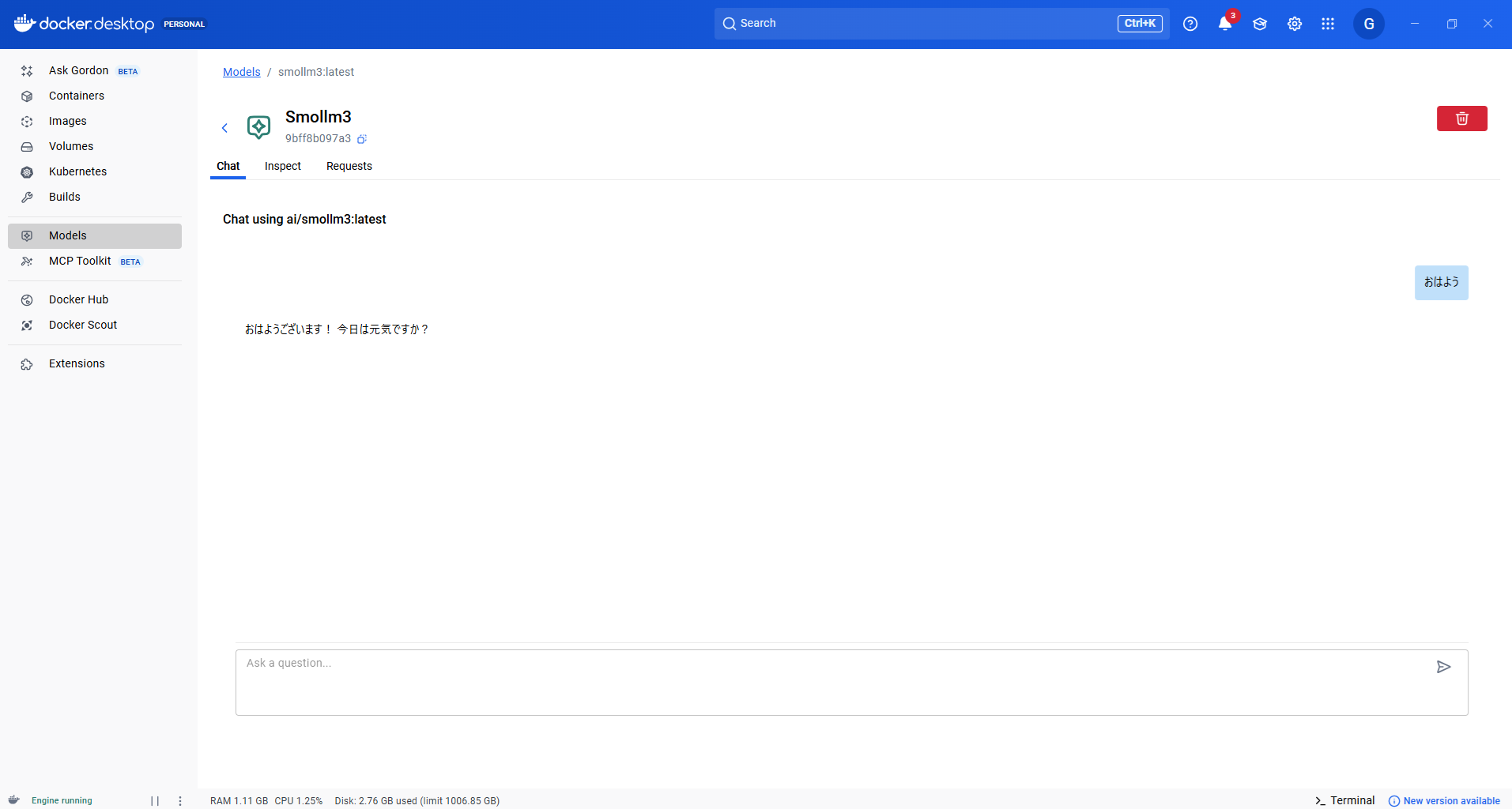Screen dimensions: 1512x809
Task: Copy the model ID 9bff8b097a3
Action: pos(362,139)
